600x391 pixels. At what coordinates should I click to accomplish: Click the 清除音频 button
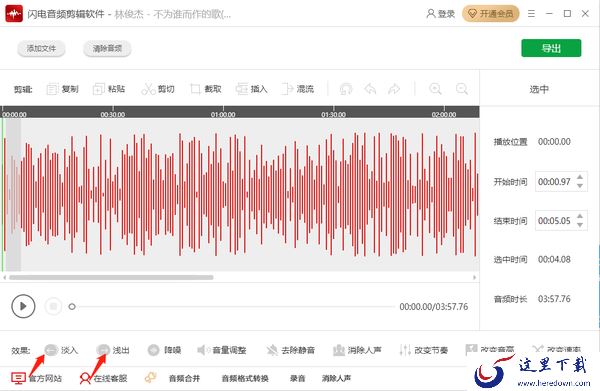point(107,49)
